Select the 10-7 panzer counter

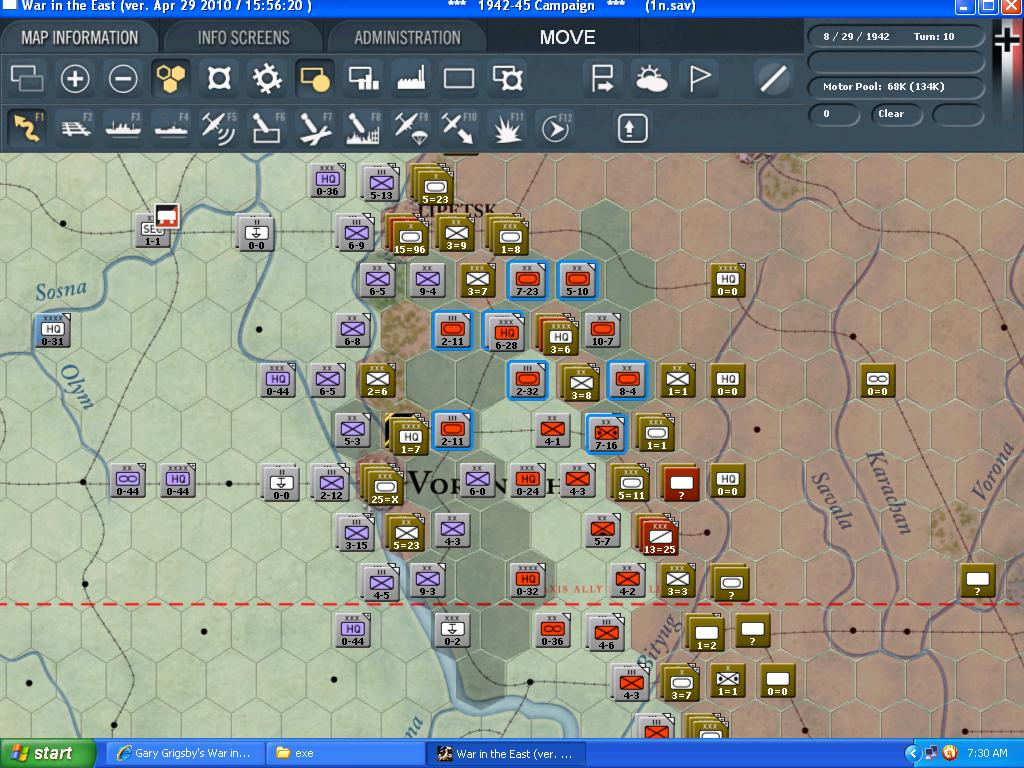point(601,330)
